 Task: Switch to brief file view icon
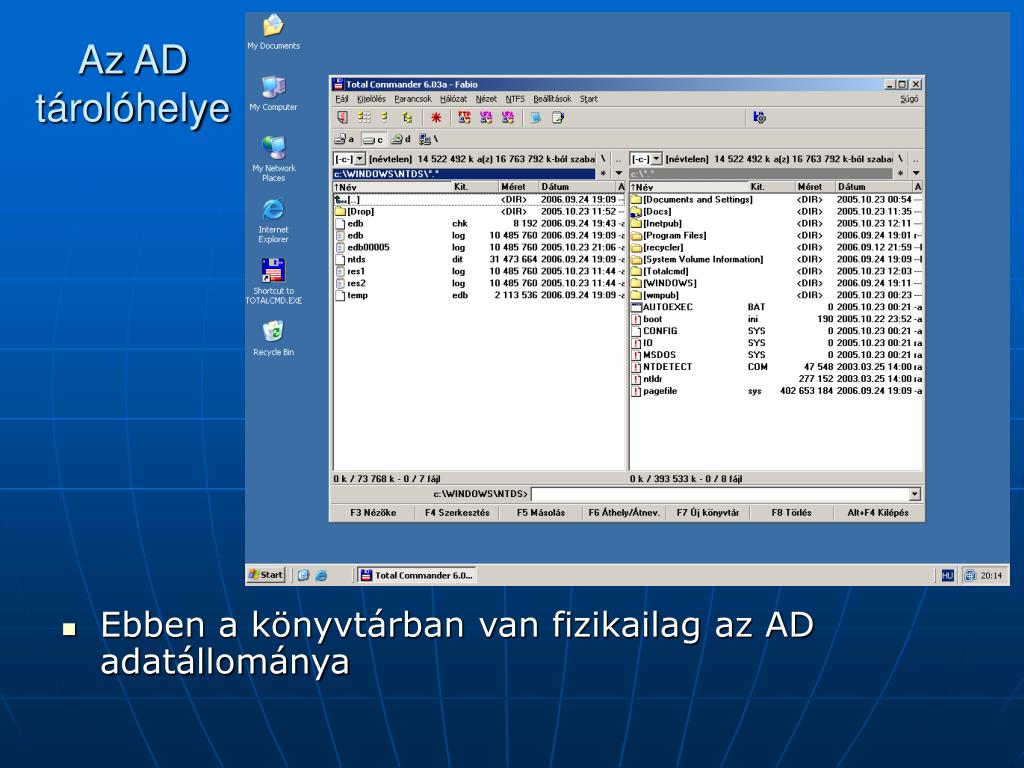coord(364,118)
